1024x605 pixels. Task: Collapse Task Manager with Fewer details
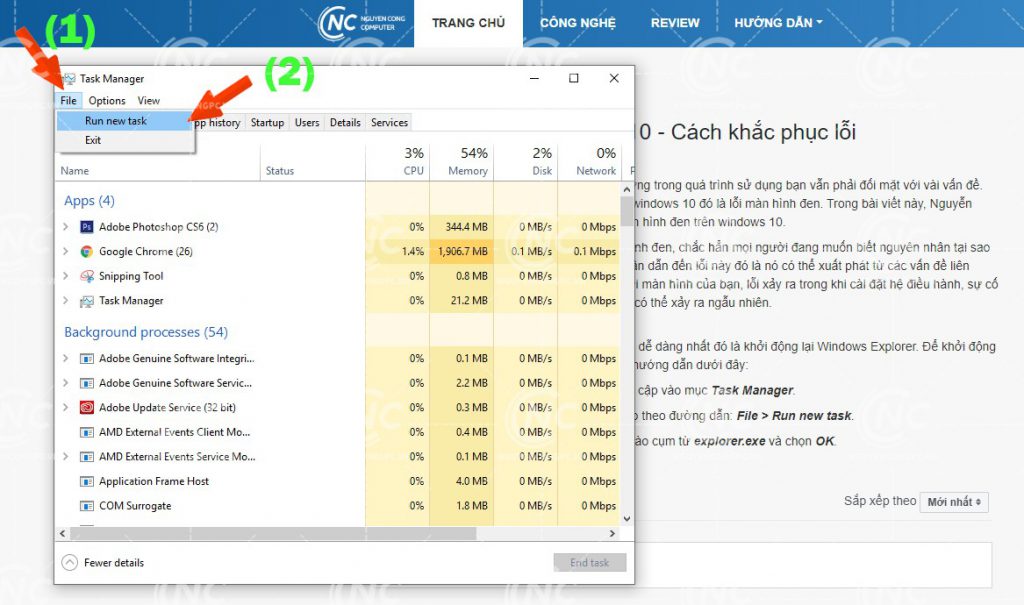click(103, 563)
